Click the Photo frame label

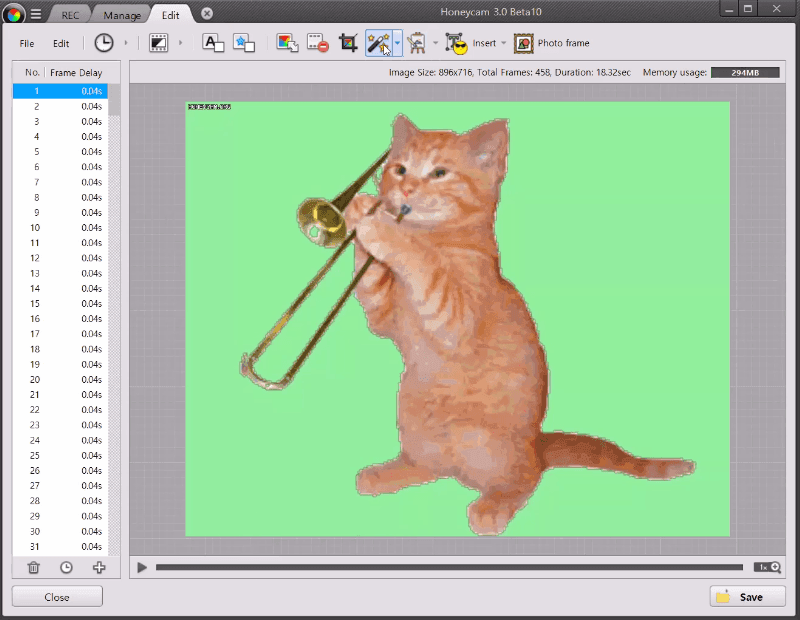click(563, 43)
